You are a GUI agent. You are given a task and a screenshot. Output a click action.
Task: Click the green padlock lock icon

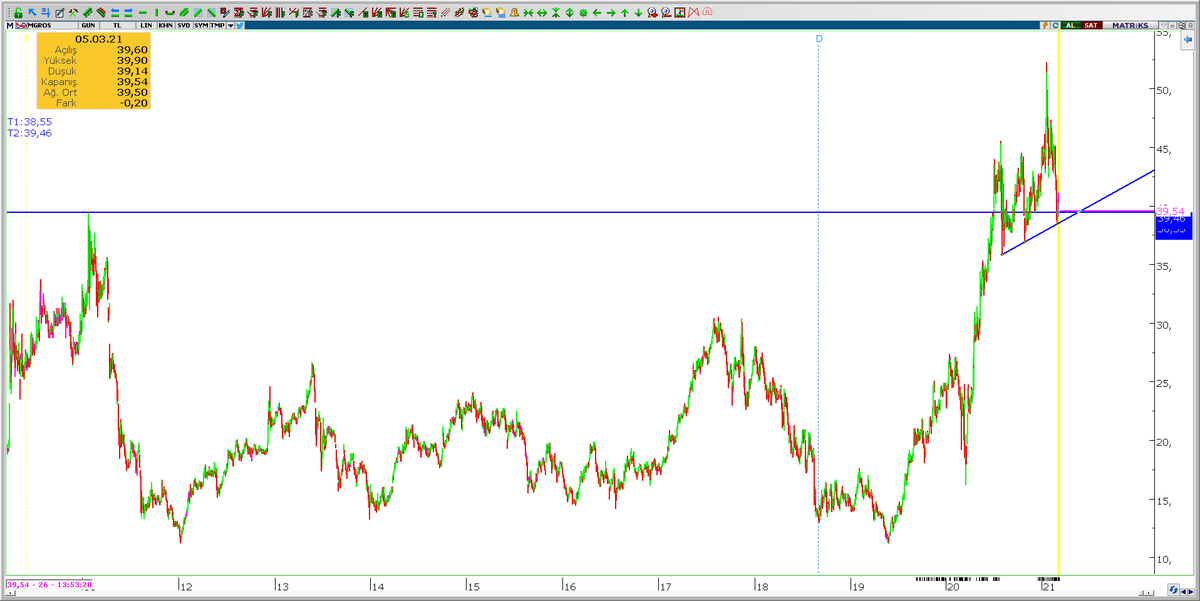point(18,12)
